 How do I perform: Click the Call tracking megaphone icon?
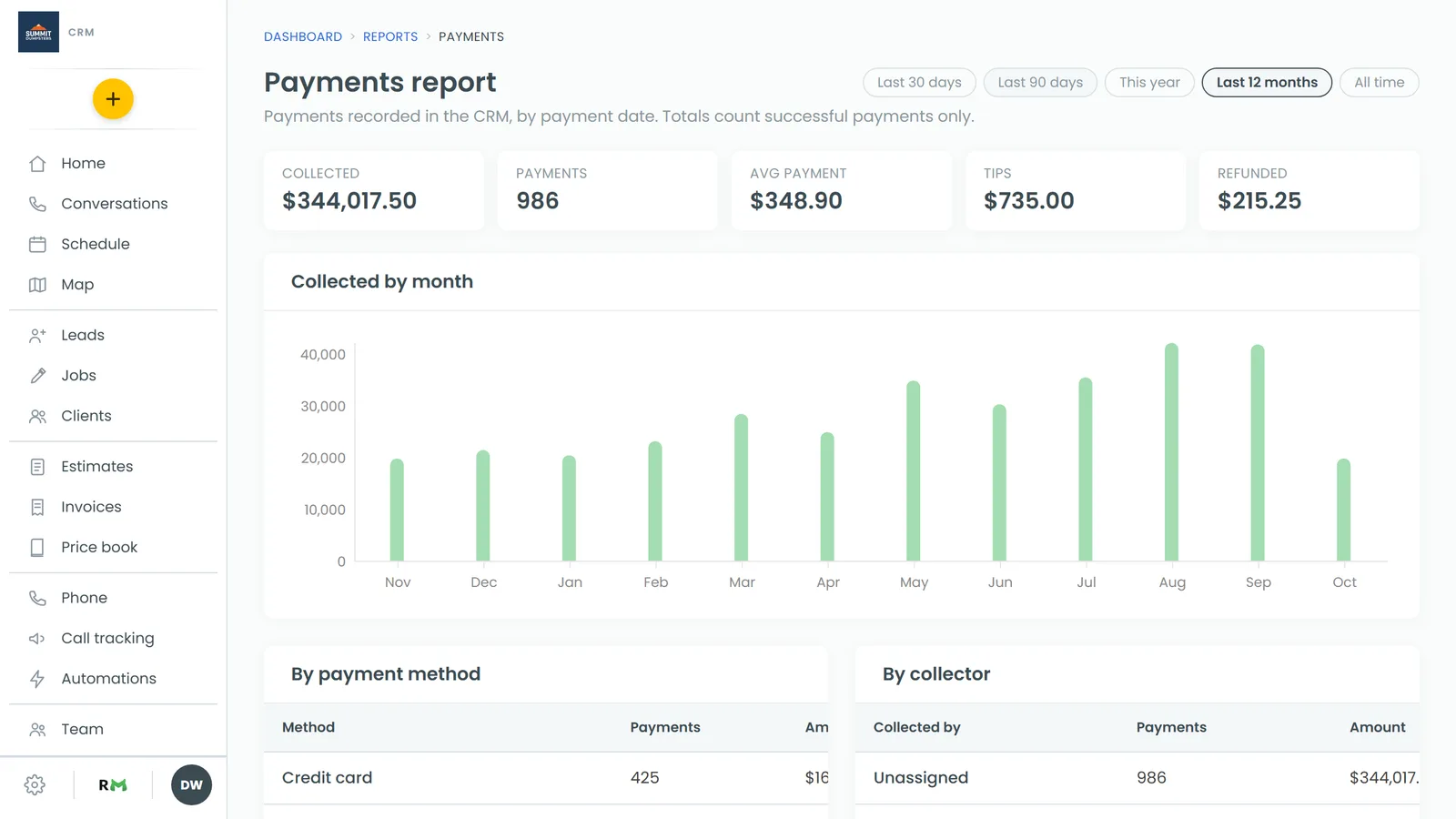(37, 639)
